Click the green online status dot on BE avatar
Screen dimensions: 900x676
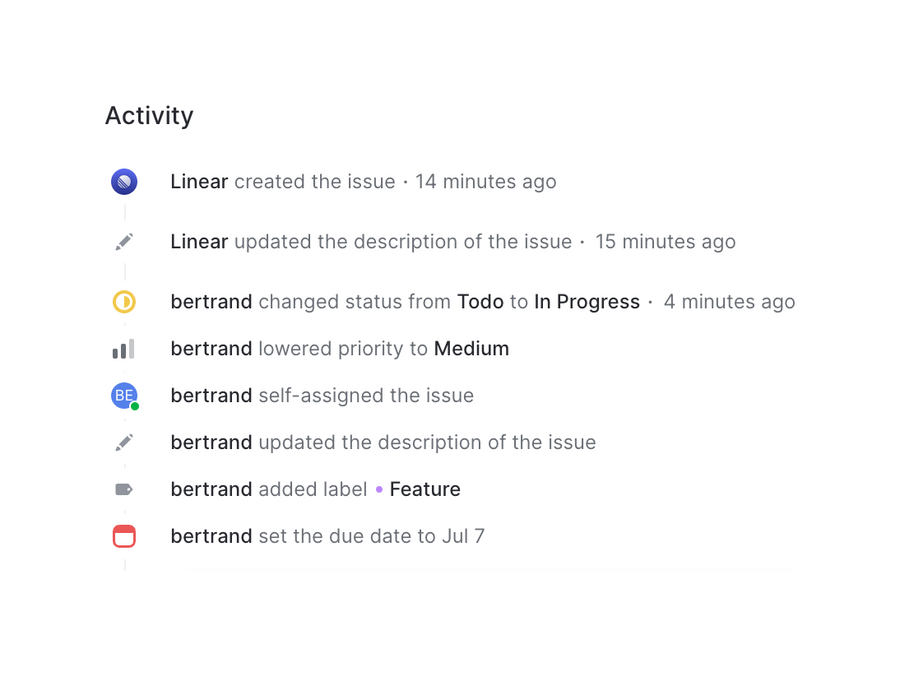[x=133, y=405]
